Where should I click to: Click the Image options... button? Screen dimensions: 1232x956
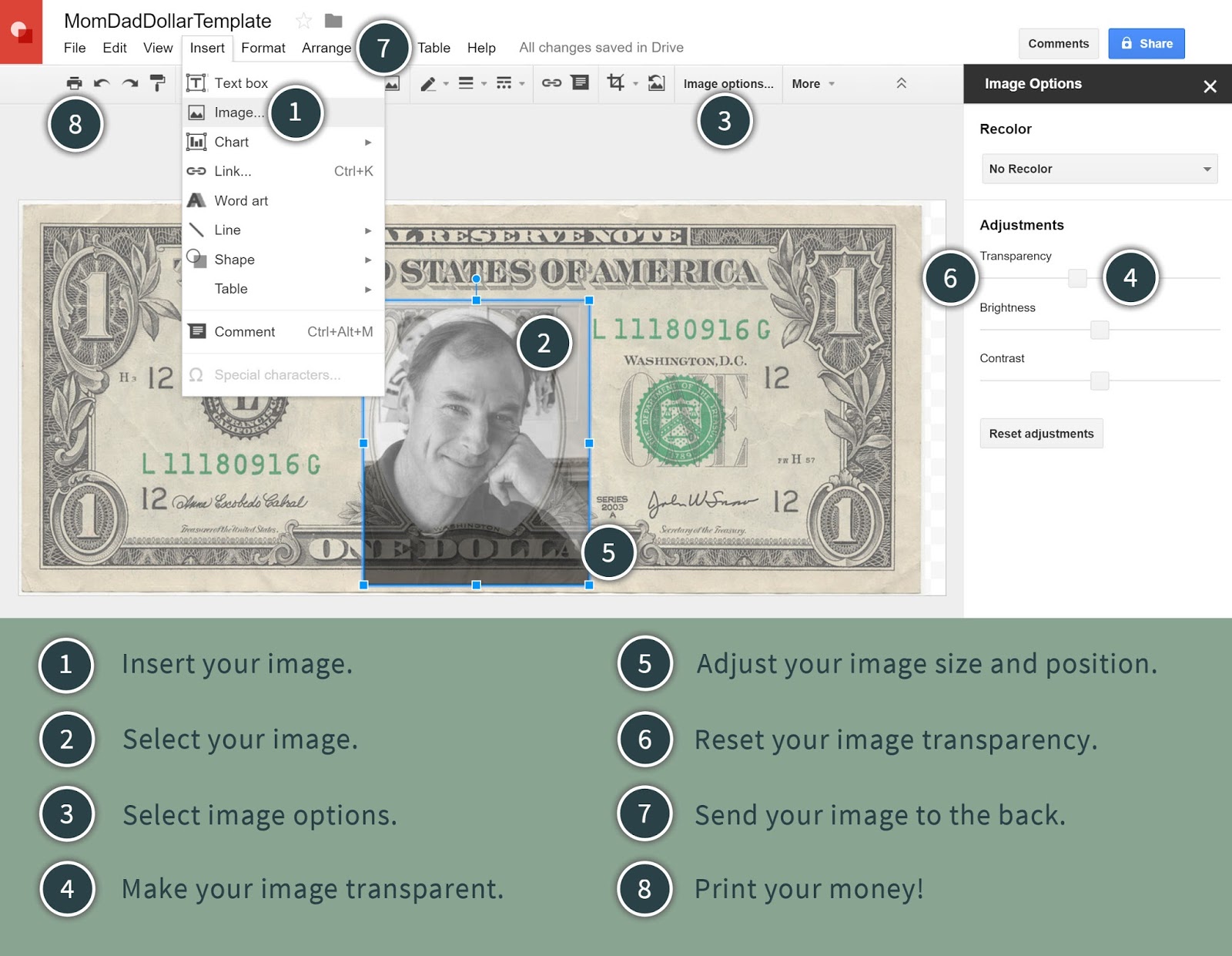tap(728, 83)
